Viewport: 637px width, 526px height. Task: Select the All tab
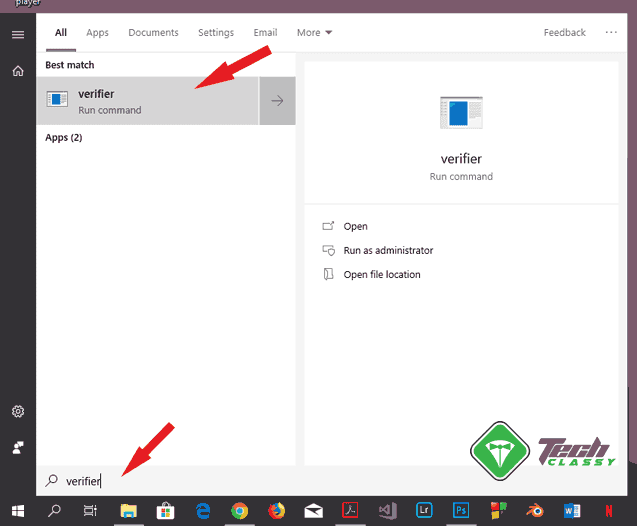[x=61, y=32]
